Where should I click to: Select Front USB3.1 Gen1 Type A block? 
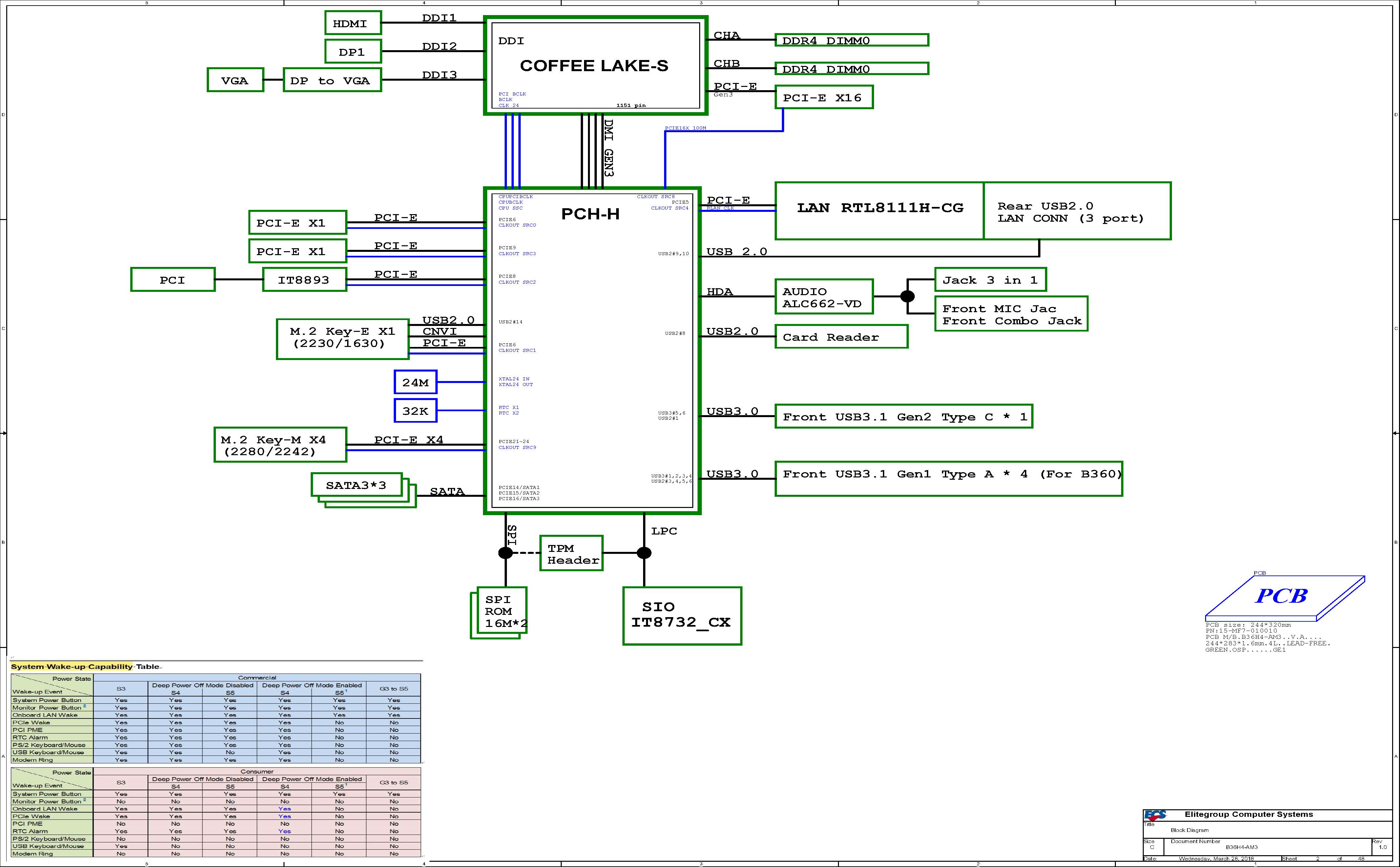coord(949,479)
